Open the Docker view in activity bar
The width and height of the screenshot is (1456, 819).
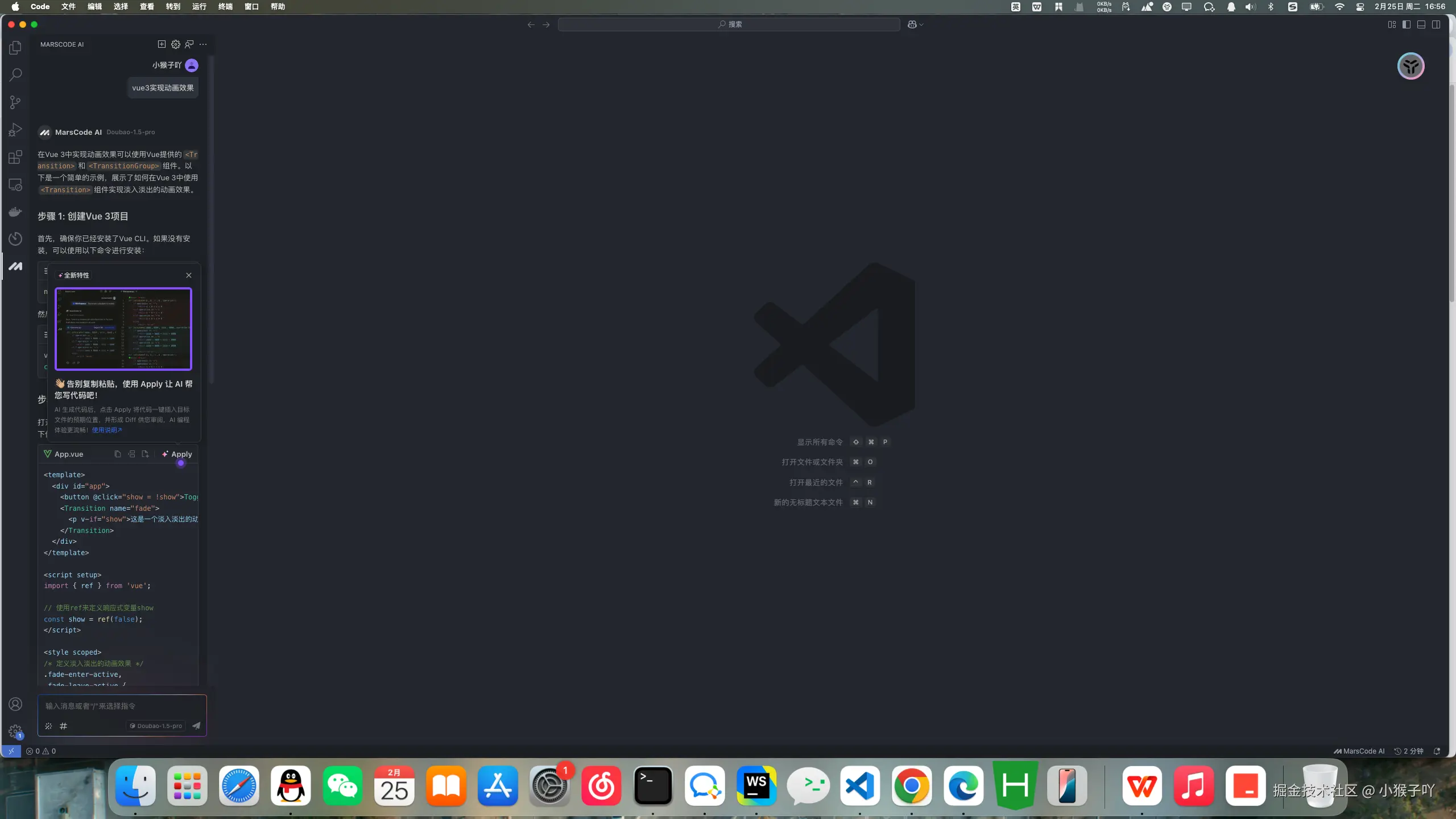pyautogui.click(x=15, y=212)
